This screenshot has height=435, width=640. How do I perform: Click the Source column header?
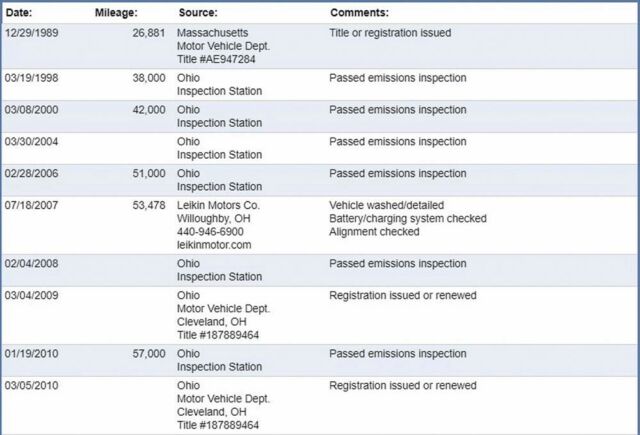[x=198, y=13]
